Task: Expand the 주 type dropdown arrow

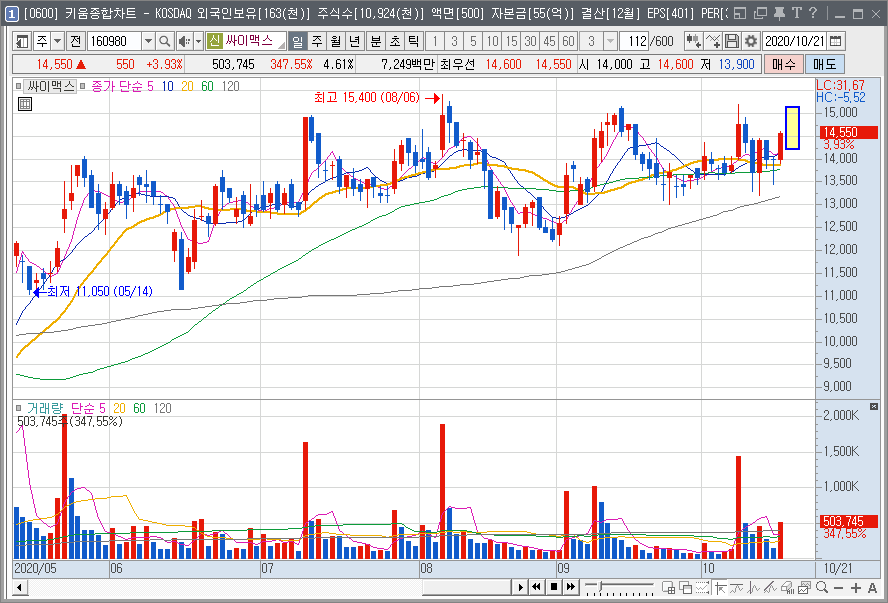Action: (58, 41)
